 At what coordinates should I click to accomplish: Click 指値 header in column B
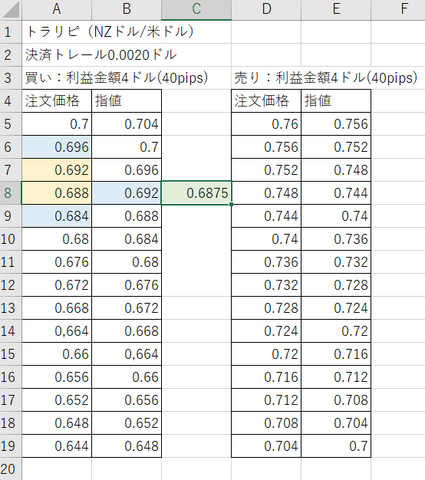click(x=127, y=101)
